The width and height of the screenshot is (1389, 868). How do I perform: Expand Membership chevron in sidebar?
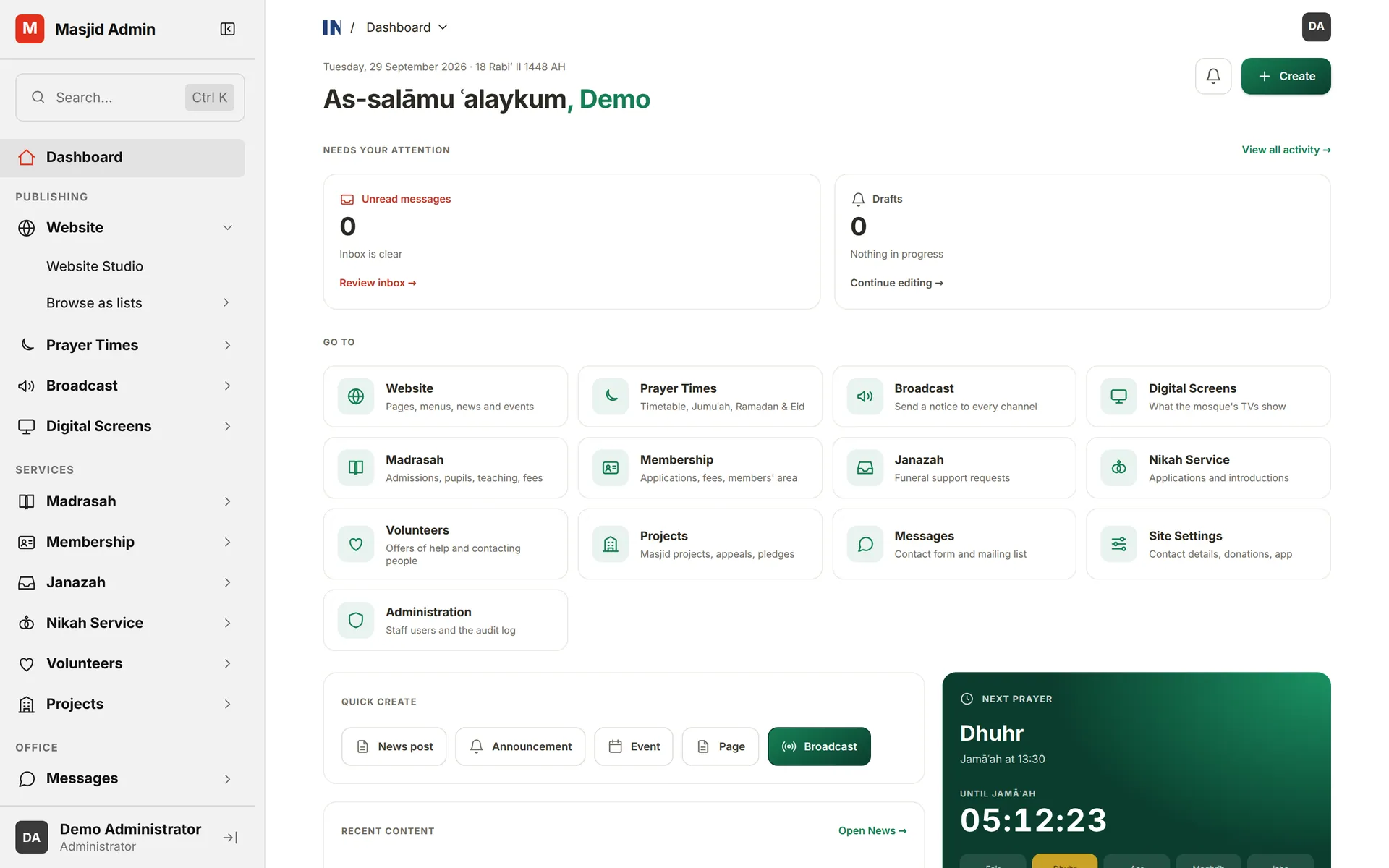click(x=227, y=542)
